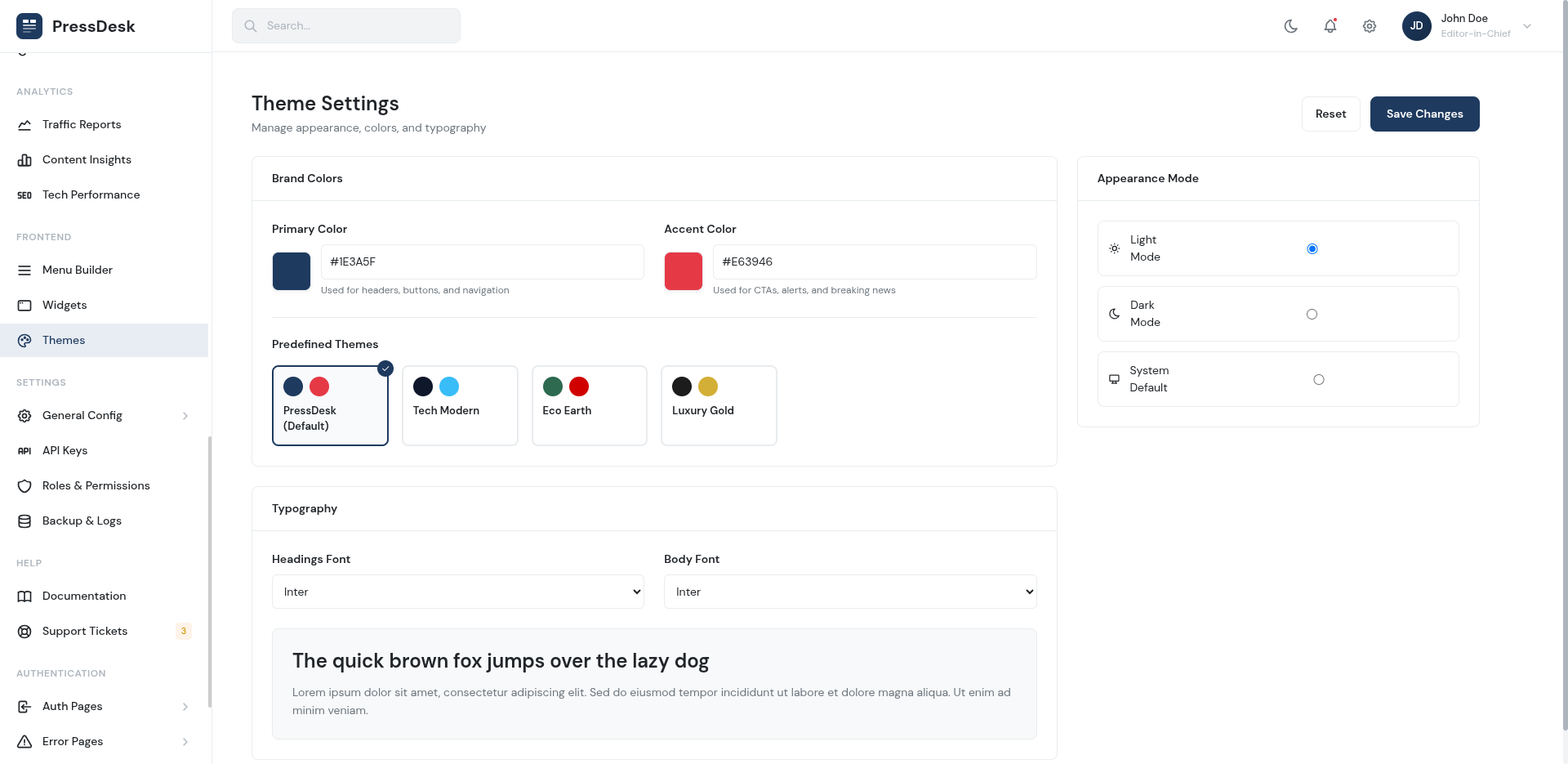Choose the Luxury Gold predefined theme
Screen dimensions: 1568x764
[718, 405]
